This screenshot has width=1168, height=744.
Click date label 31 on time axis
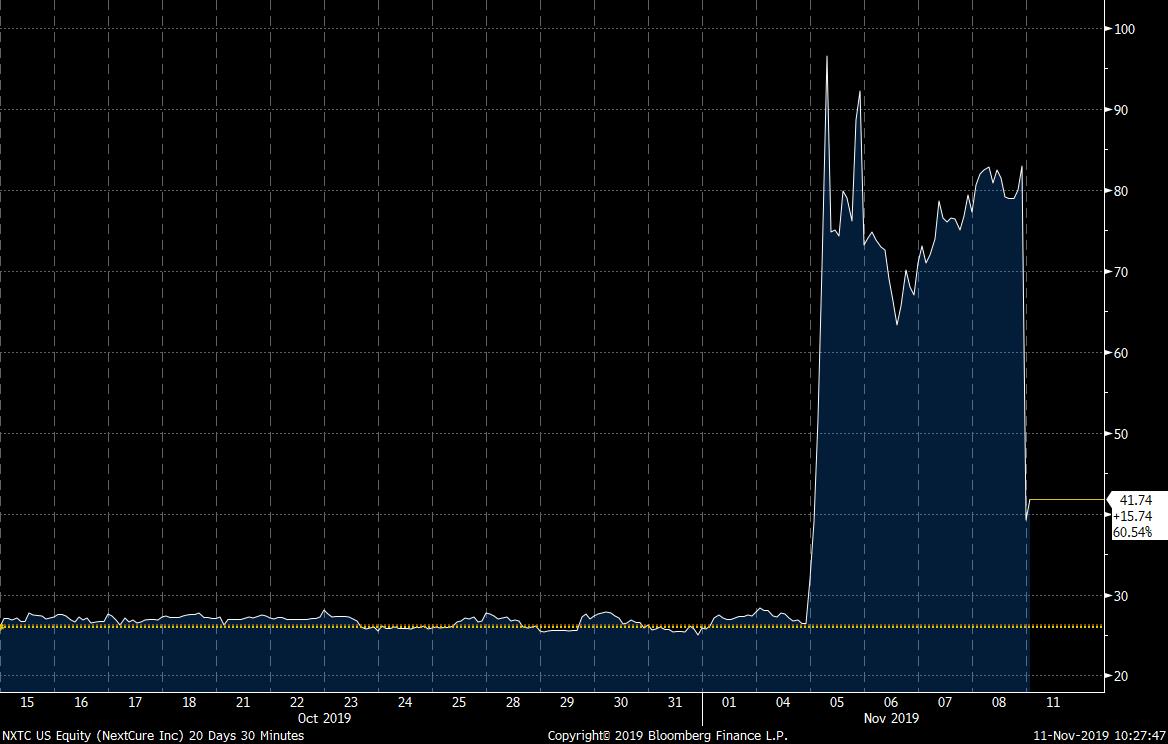pos(675,702)
